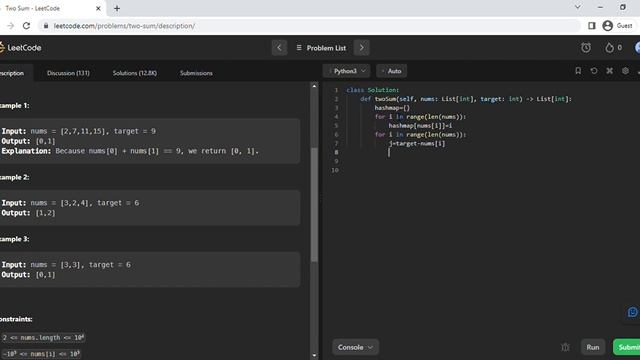
Task: Go forward in browser
Action: tap(10, 26)
